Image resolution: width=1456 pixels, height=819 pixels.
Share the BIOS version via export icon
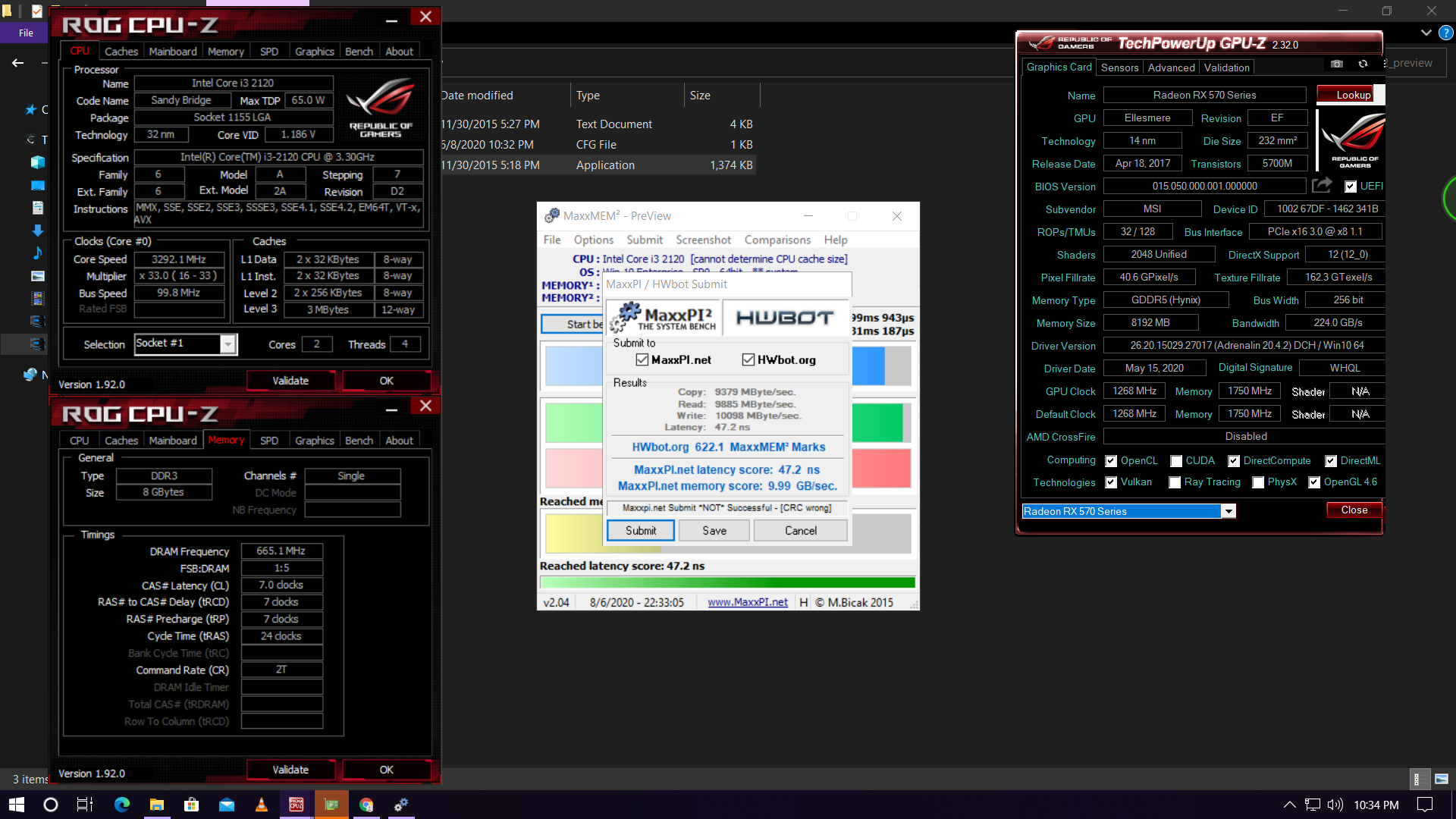1322,185
